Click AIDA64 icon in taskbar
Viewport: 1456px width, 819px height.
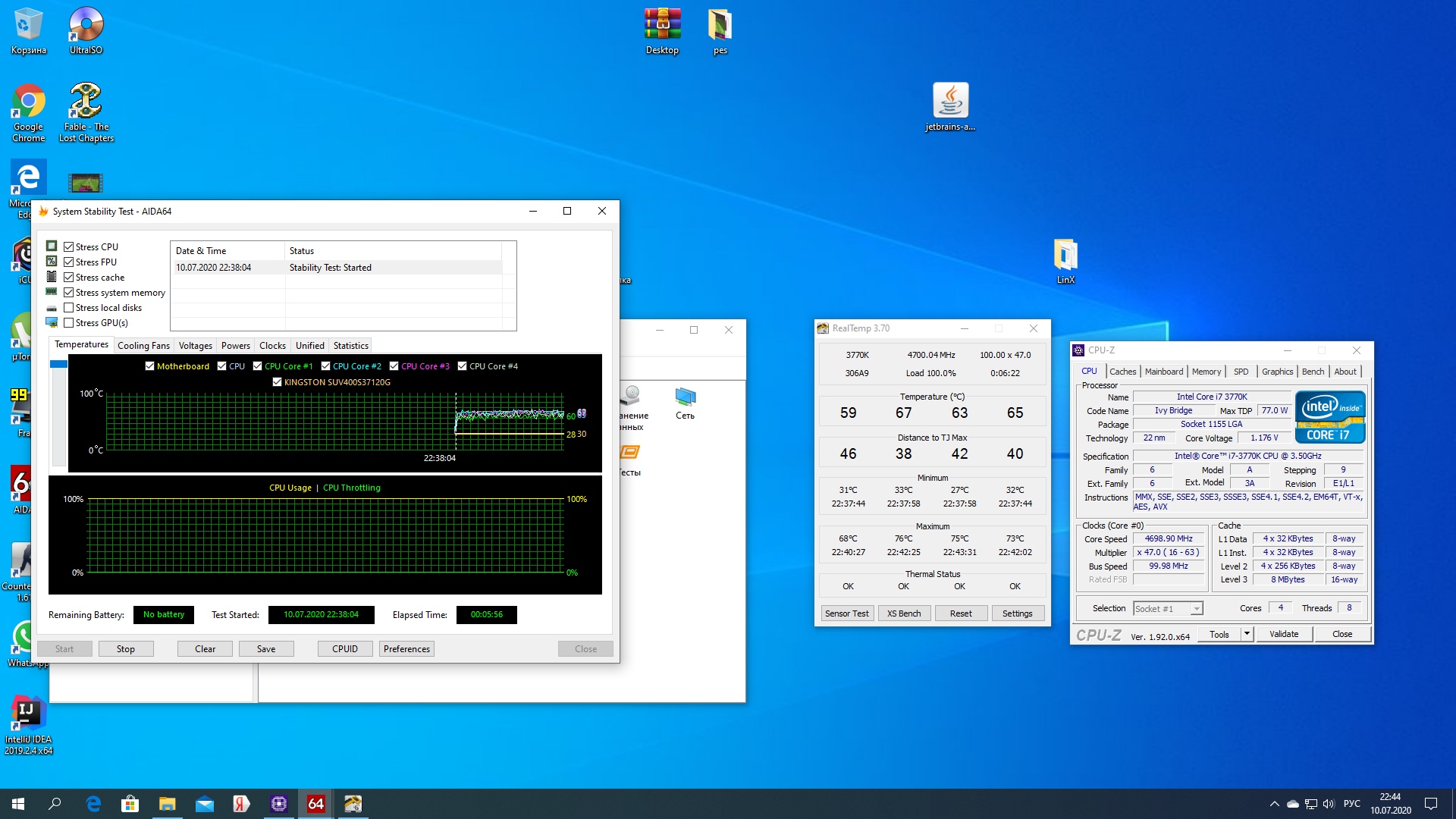[316, 804]
